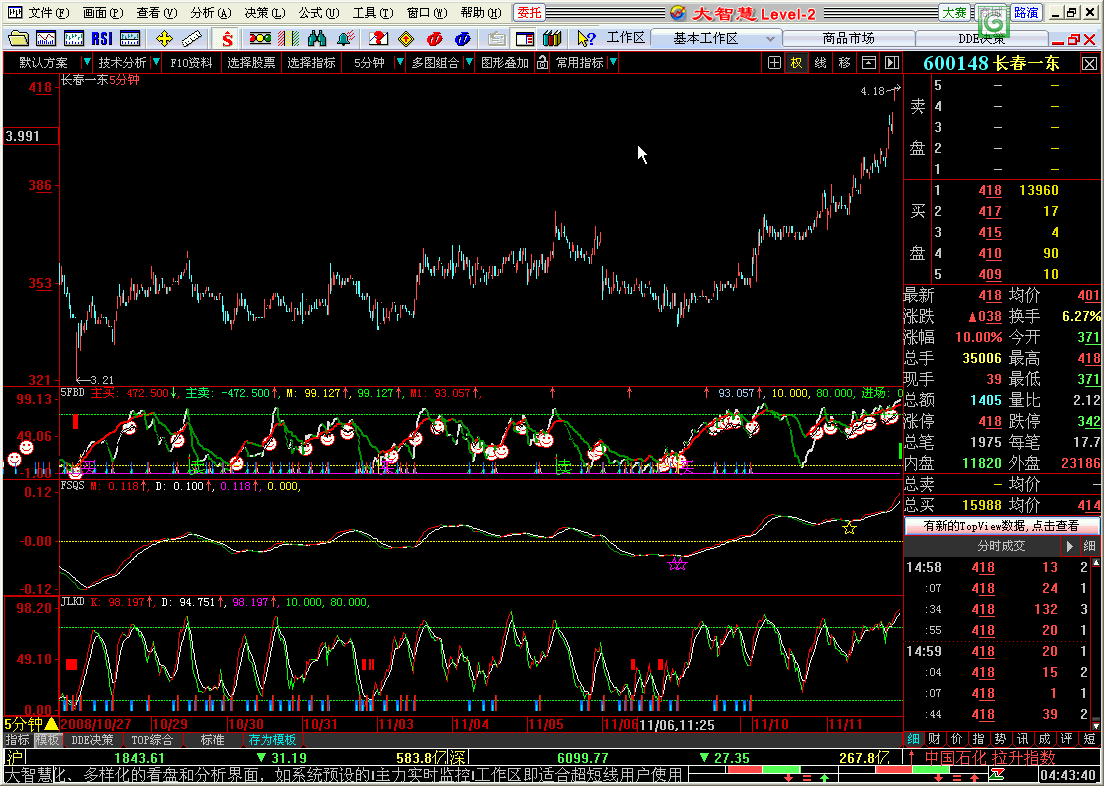Click the striped red-green bars icon

[x=288, y=38]
